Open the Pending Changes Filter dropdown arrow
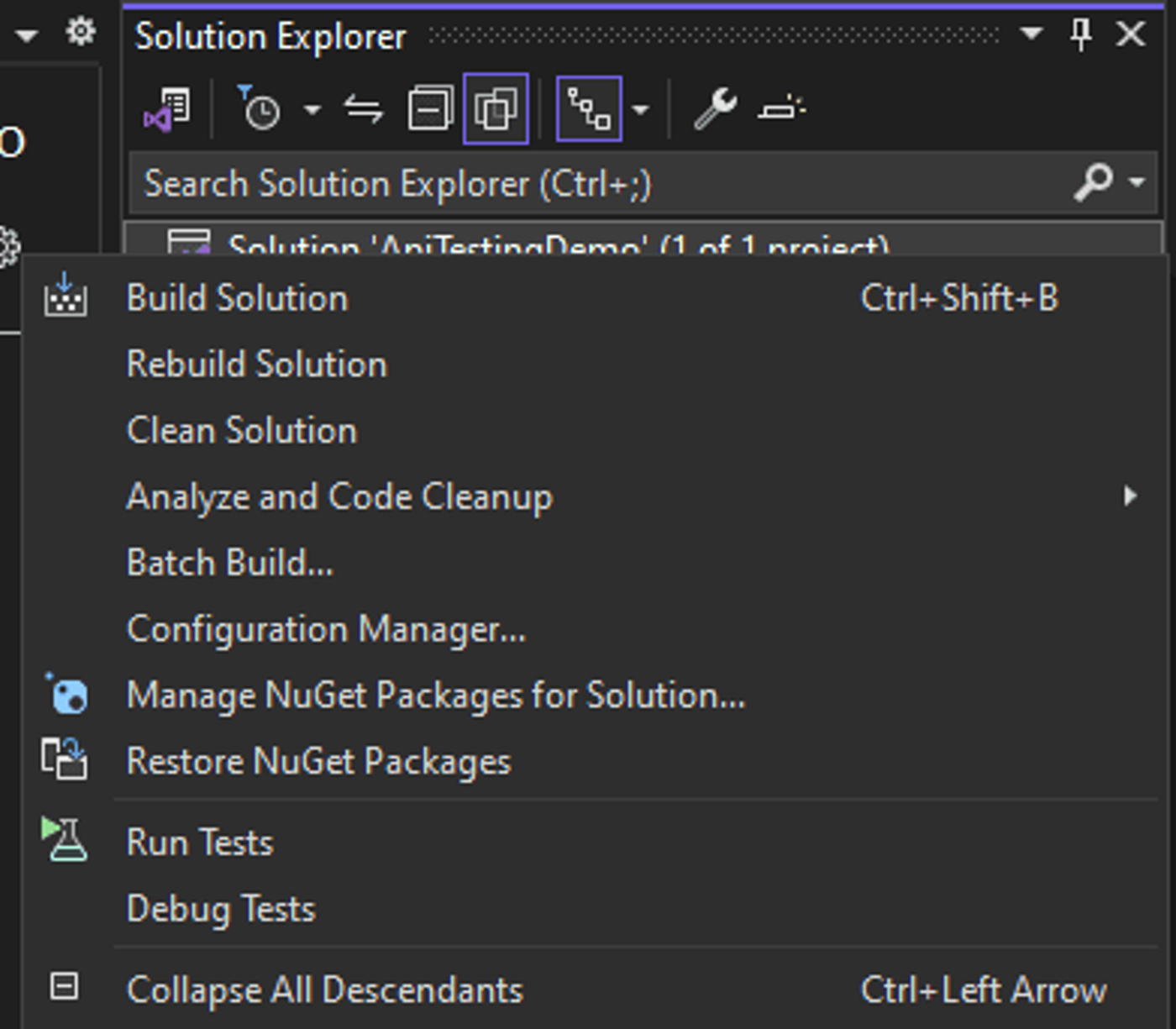The image size is (1176, 1029). point(312,110)
